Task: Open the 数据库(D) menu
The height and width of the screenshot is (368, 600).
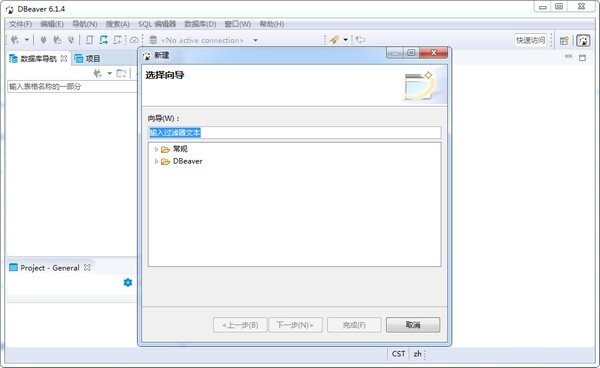Action: (x=200, y=24)
